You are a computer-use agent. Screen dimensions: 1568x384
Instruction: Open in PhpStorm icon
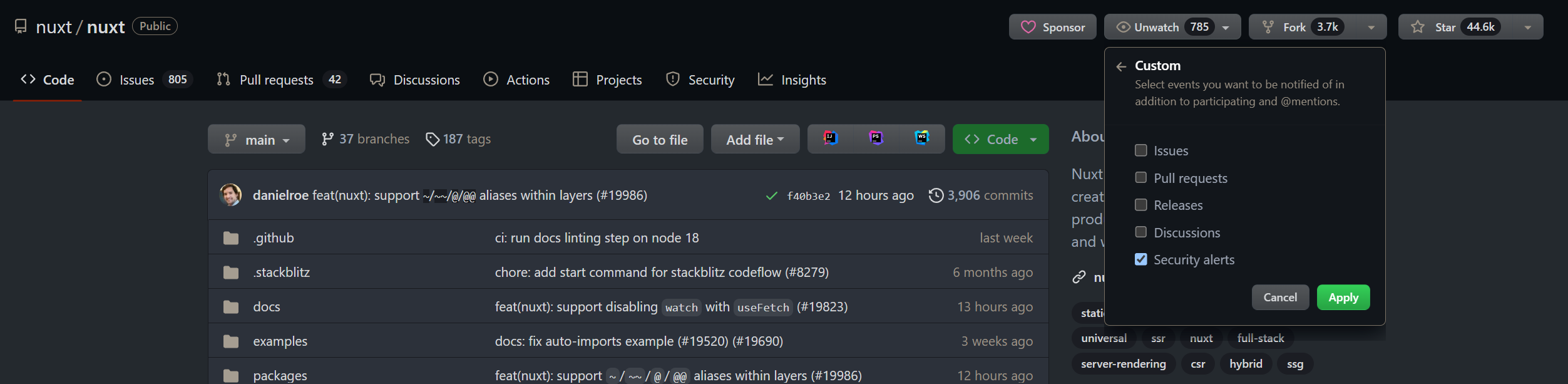tap(876, 138)
